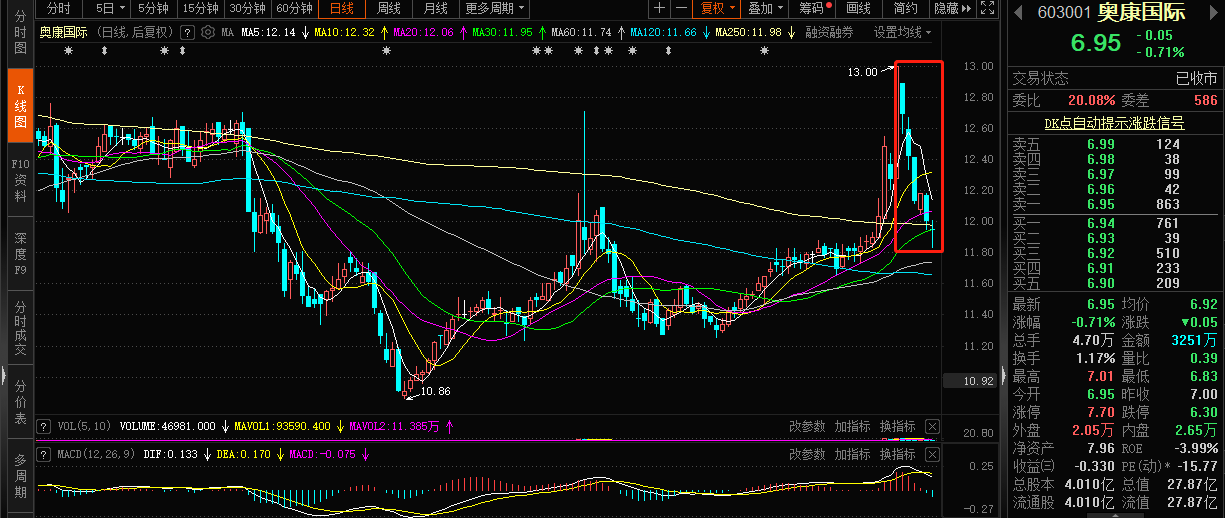Toggle the 画线 drawing tools
Image resolution: width=1225 pixels, height=518 pixels.
(859, 9)
